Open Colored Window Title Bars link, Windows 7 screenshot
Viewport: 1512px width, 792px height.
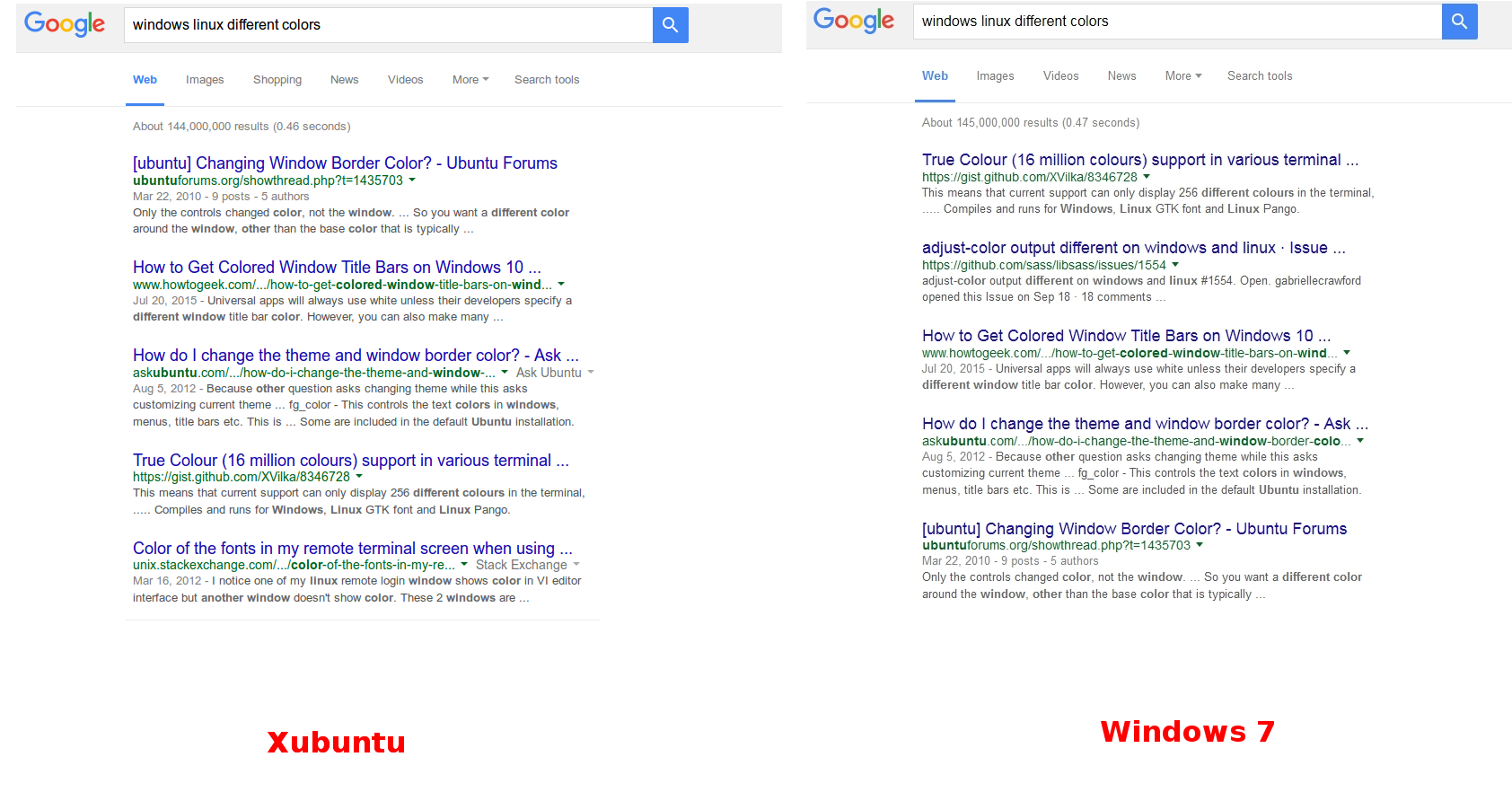click(x=1126, y=336)
